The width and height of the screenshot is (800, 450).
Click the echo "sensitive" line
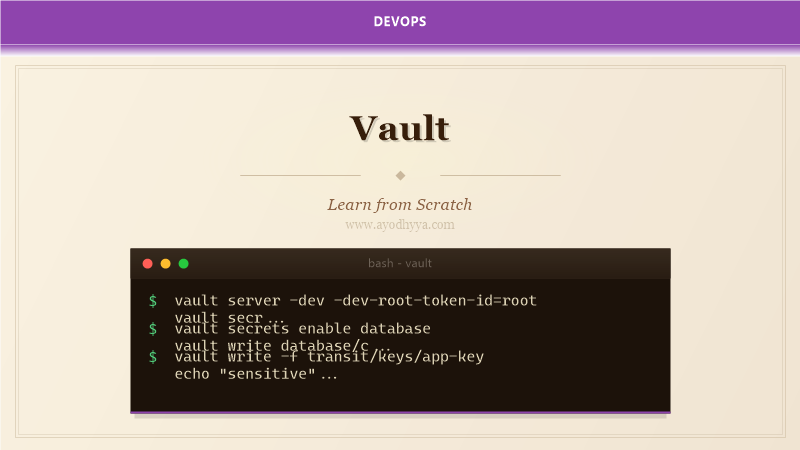tap(256, 374)
